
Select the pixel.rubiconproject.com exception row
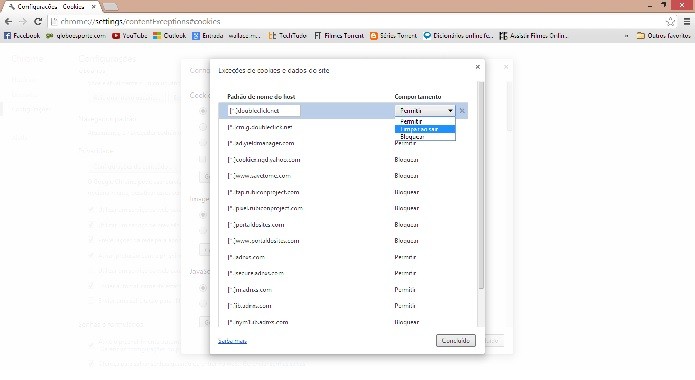pyautogui.click(x=343, y=208)
